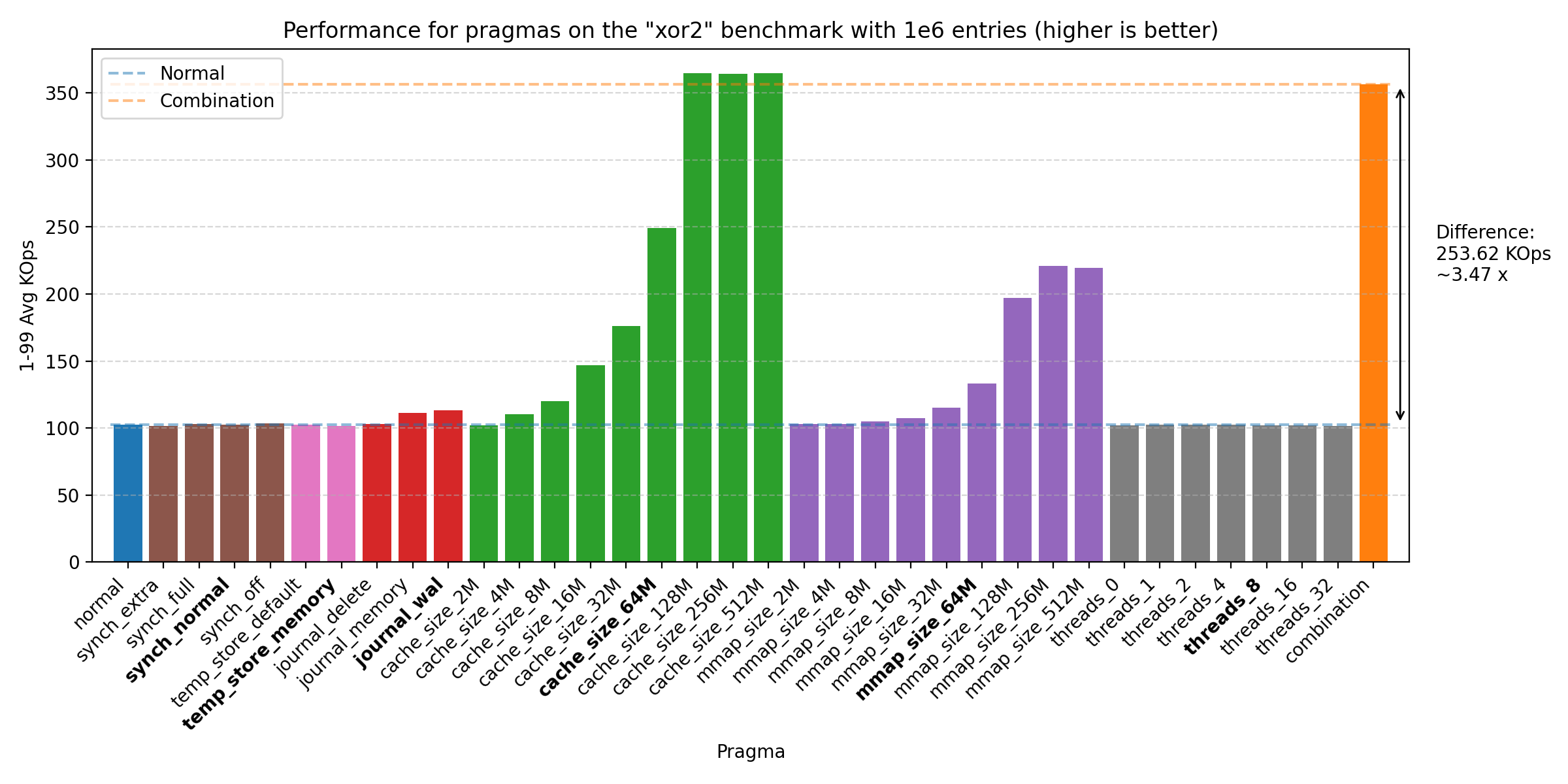Click the mmap_size_256M purple bar

(1053, 414)
